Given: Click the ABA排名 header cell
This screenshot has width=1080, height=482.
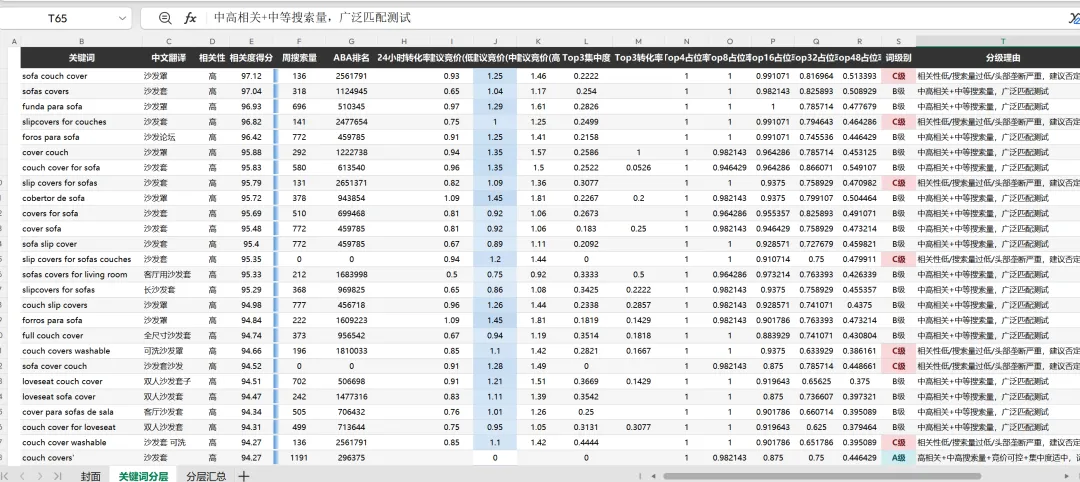Looking at the screenshot, I should (351, 58).
